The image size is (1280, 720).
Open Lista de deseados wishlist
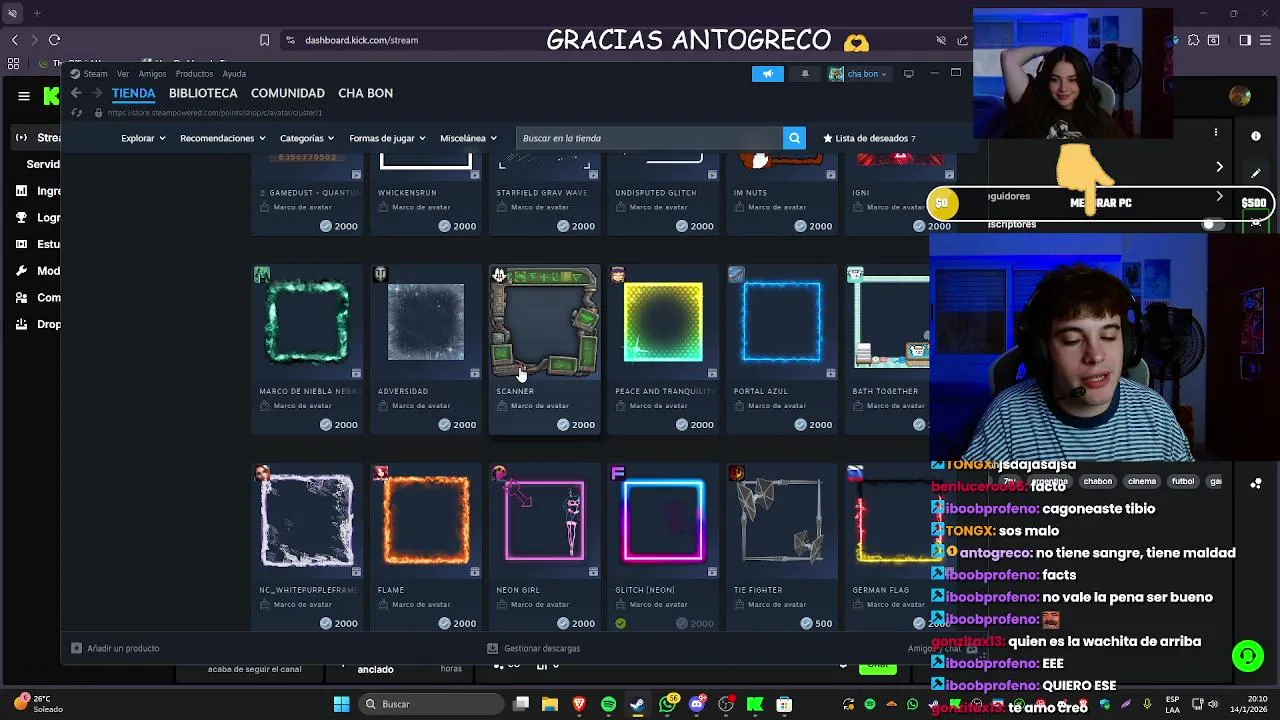click(x=869, y=138)
